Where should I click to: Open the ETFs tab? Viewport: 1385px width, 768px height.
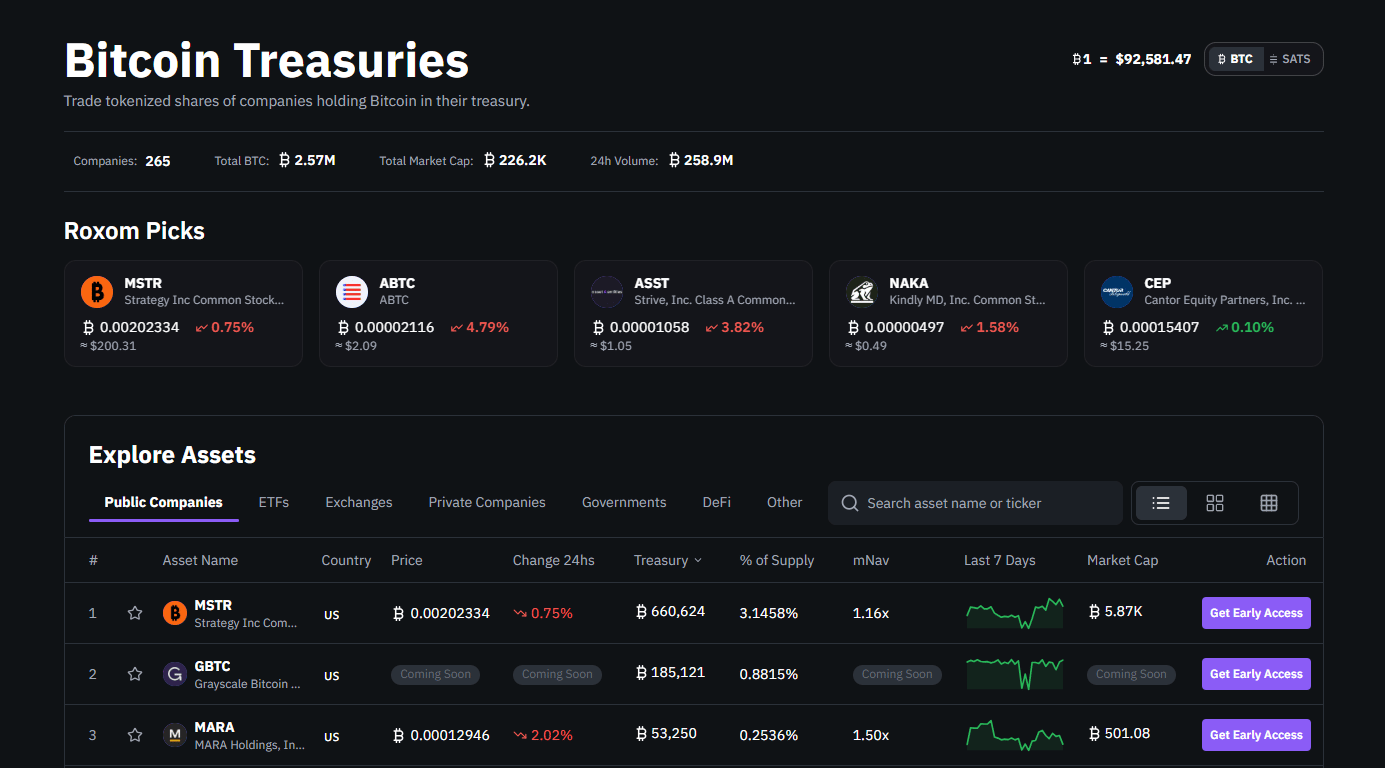click(x=274, y=502)
